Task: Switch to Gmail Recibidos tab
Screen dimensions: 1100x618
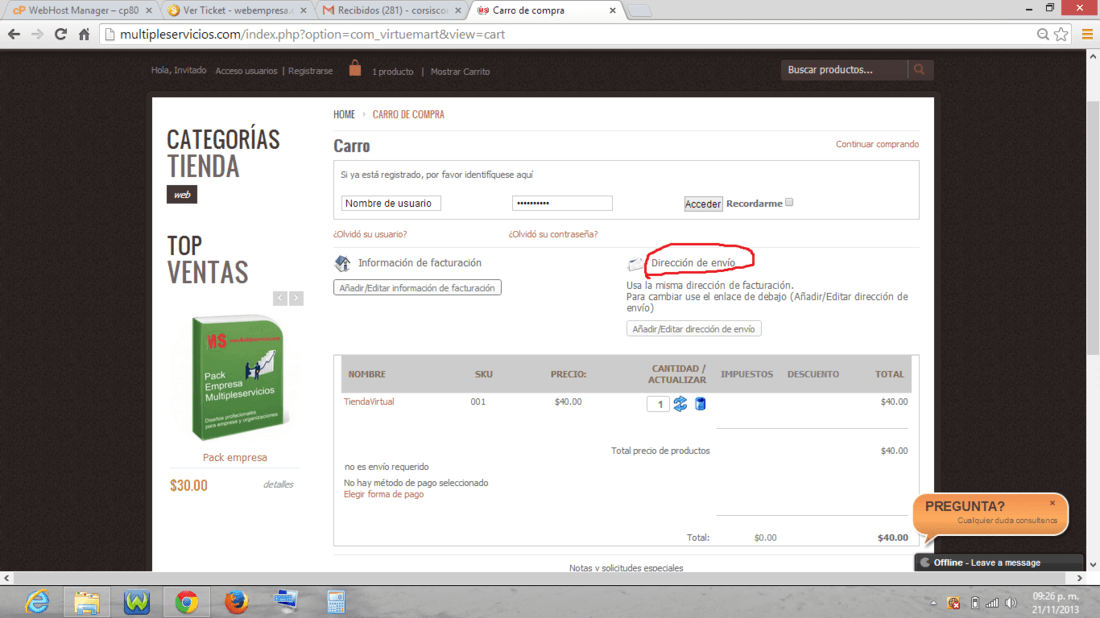Action: [391, 11]
